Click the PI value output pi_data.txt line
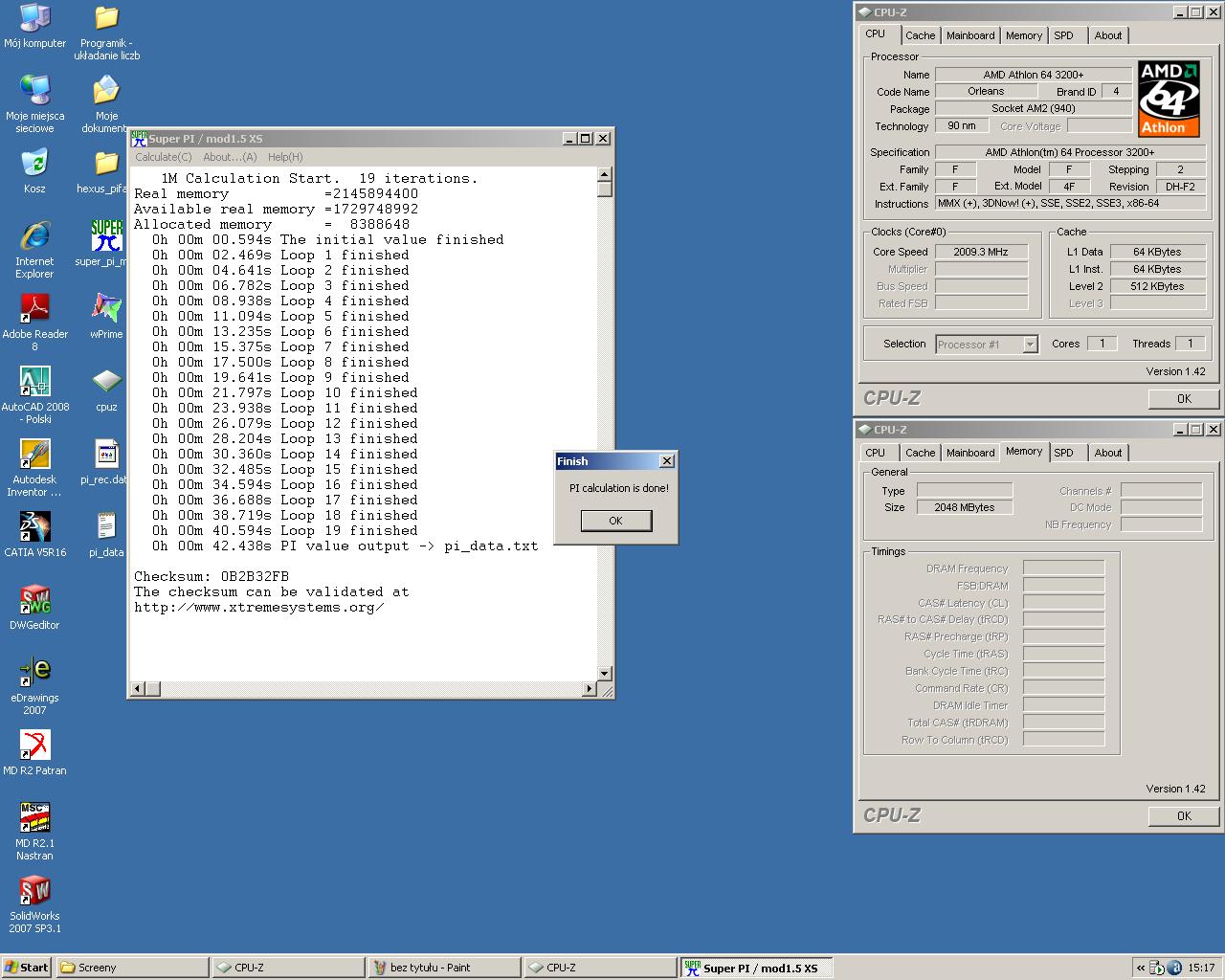This screenshot has width=1225, height=980. [345, 546]
